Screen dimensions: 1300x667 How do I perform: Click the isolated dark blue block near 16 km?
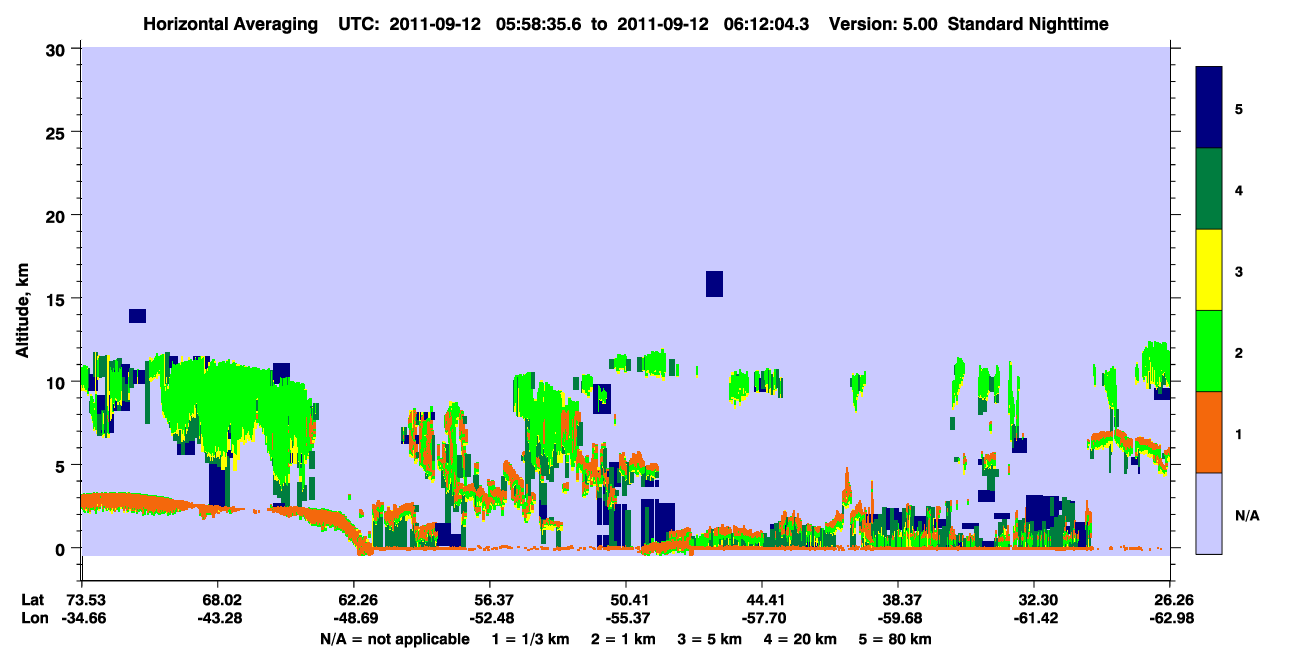click(714, 284)
